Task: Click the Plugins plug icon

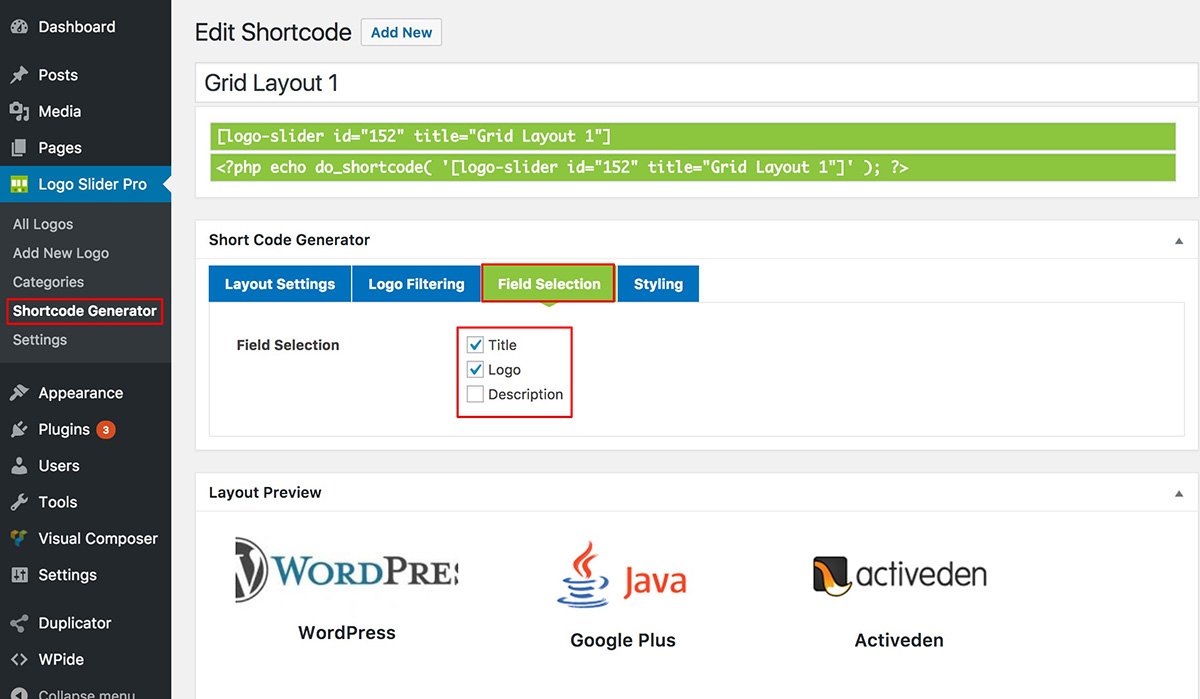Action: 19,429
